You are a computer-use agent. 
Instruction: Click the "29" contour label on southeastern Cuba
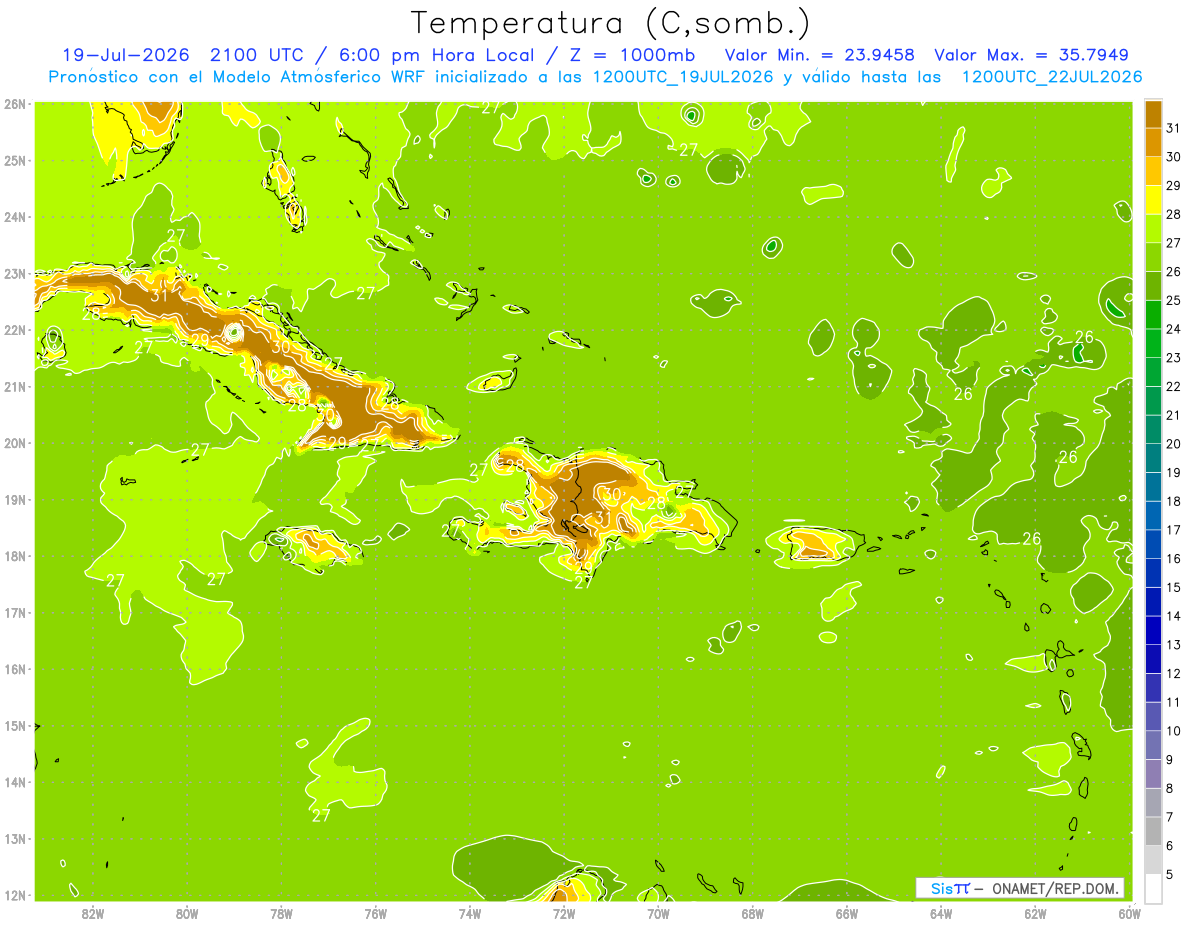point(337,442)
